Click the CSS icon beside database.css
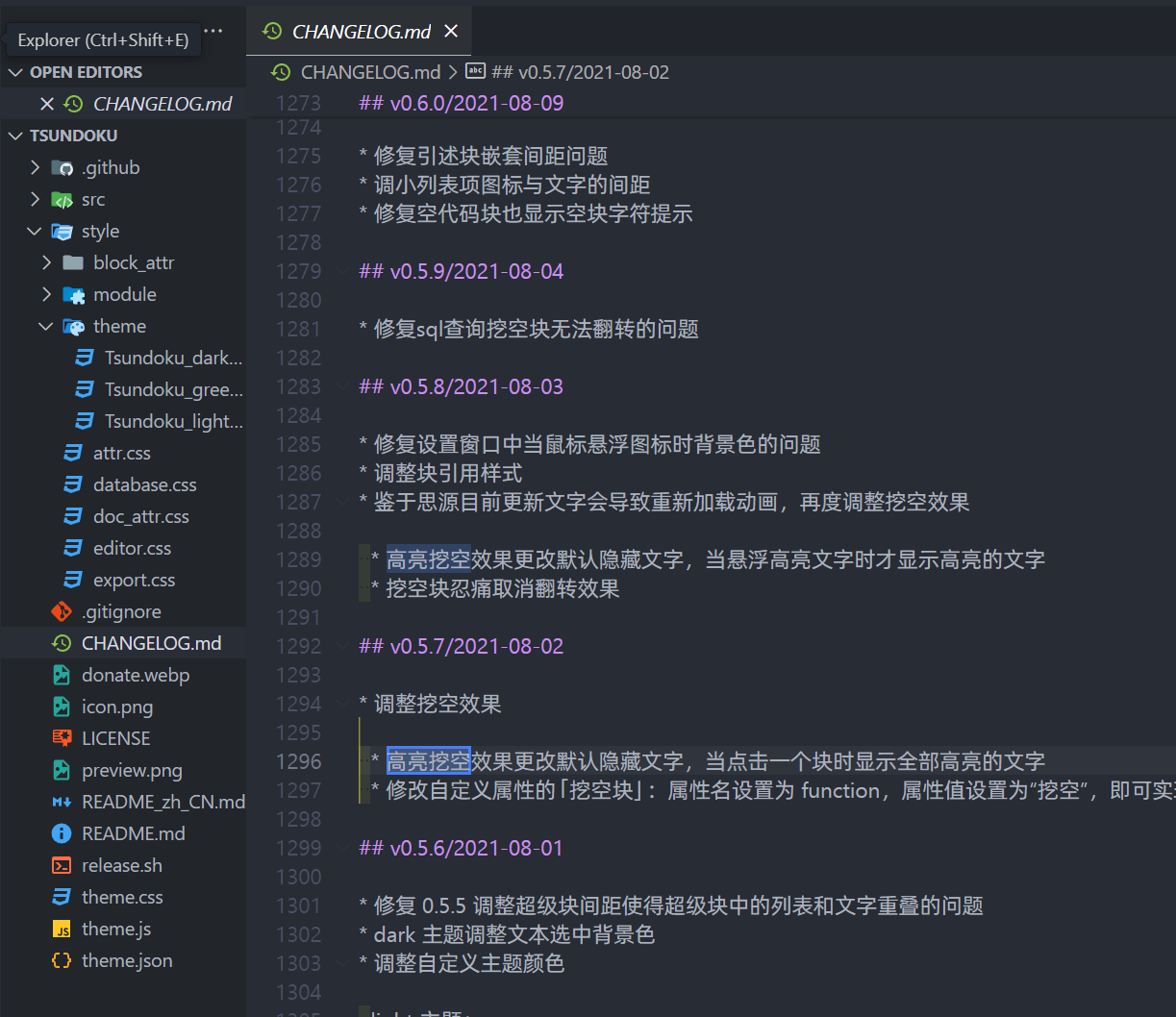Image resolution: width=1176 pixels, height=1017 pixels. pyautogui.click(x=73, y=484)
